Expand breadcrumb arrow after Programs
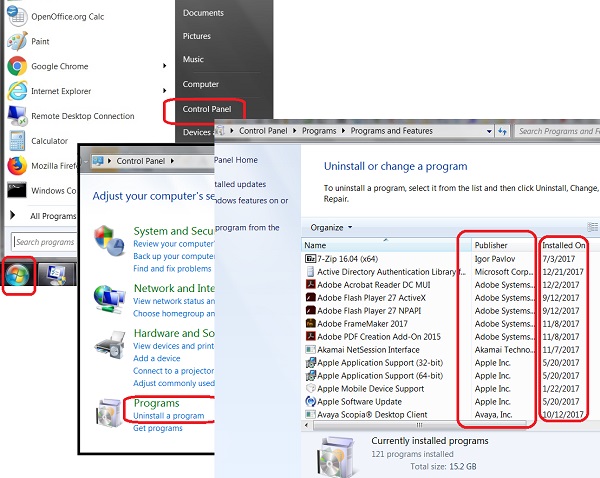Viewport: 600px width, 478px height. click(343, 131)
